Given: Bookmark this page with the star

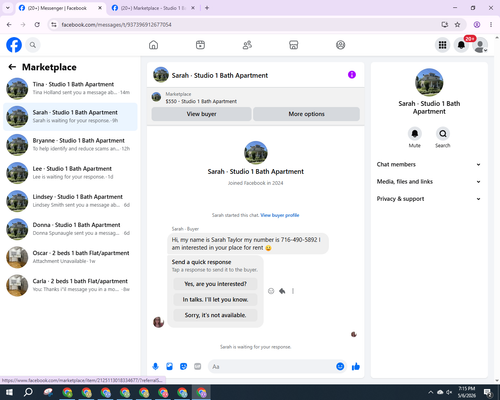Looking at the screenshot, I should point(457,25).
